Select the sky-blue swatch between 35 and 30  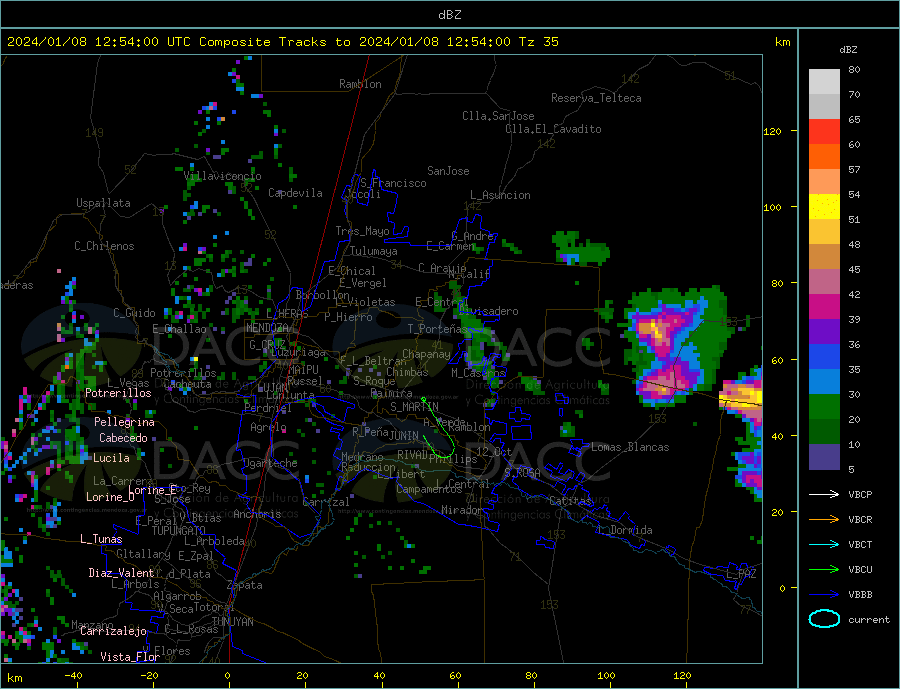[824, 382]
